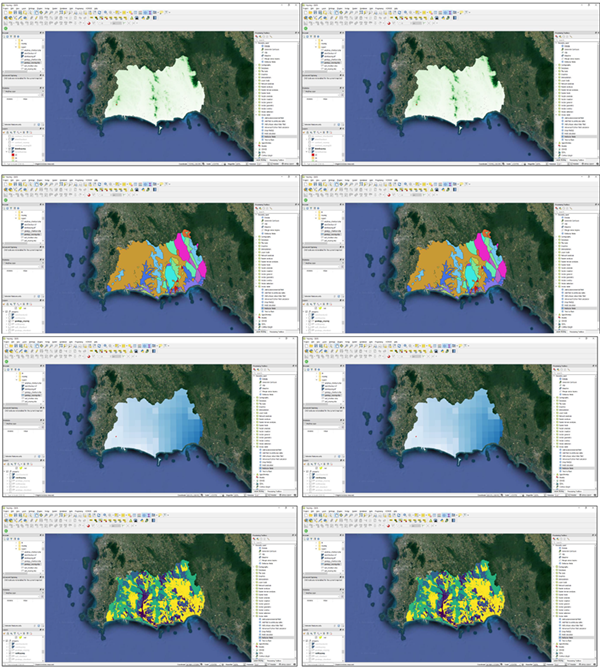Click the red legend swatch in top-left Layers panel
This screenshot has height=667, width=600.
click(x=12, y=157)
